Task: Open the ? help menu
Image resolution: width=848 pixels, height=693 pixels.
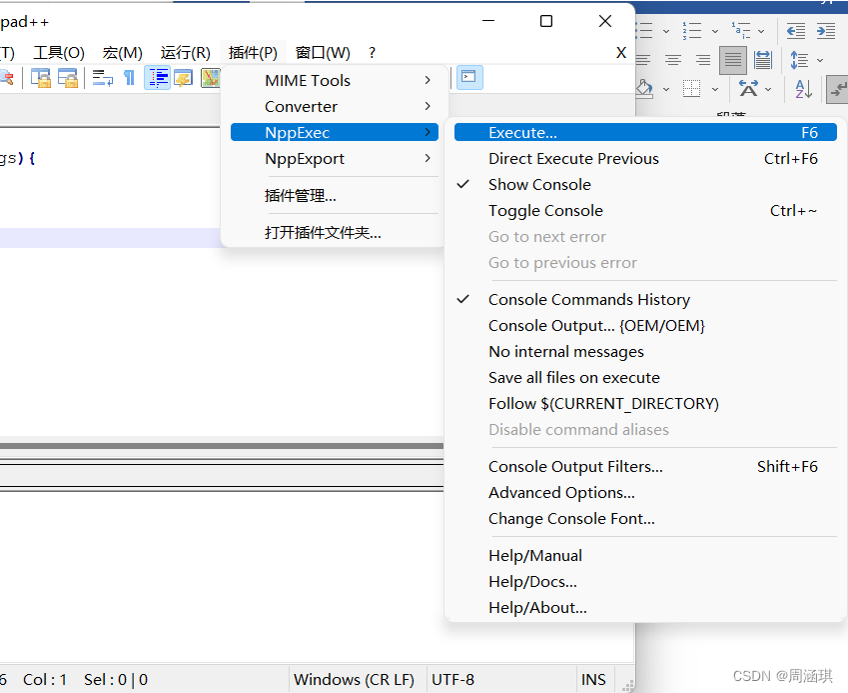Action: (x=372, y=52)
